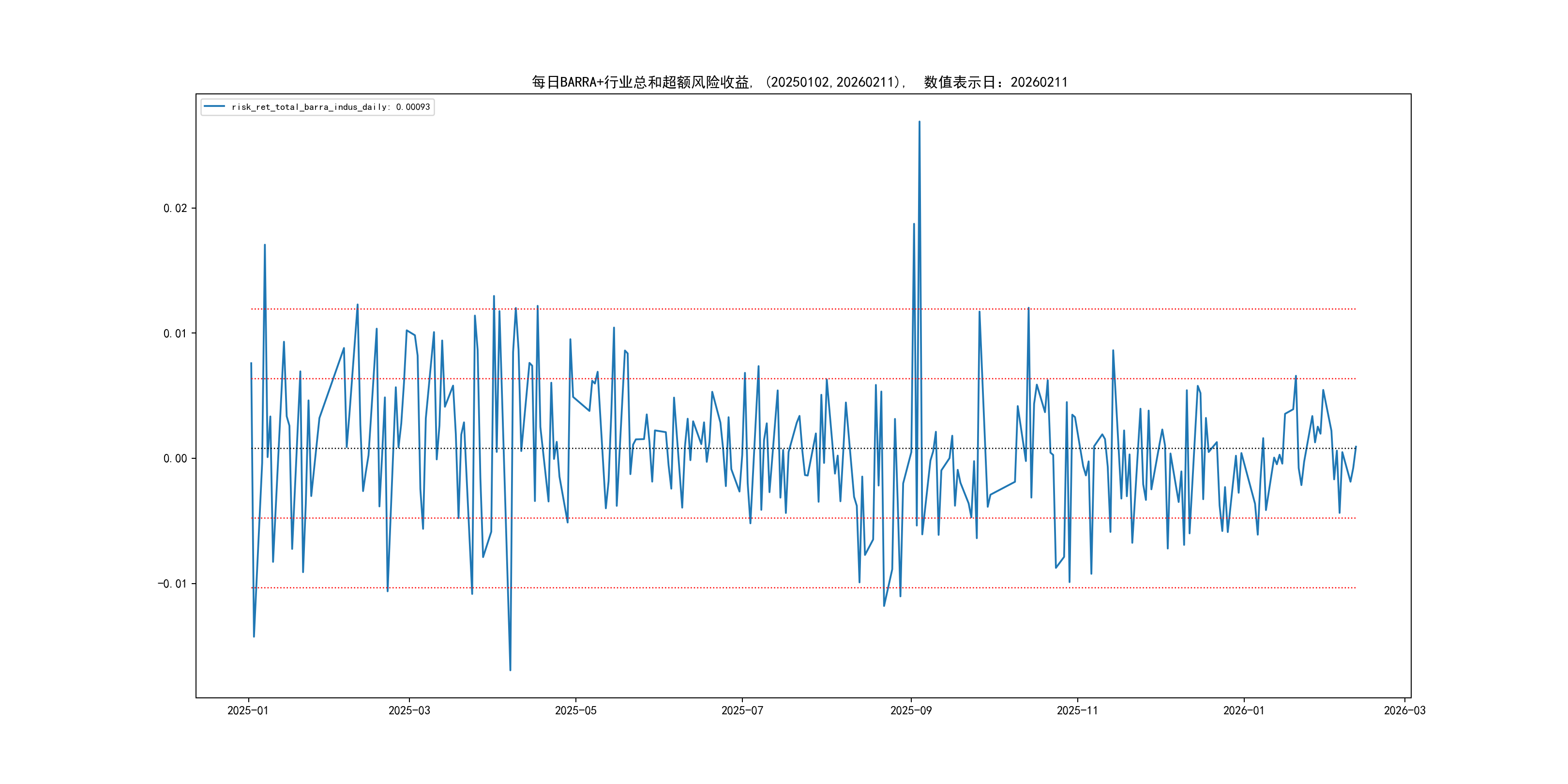Click the highest peak in September 2025

tap(919, 122)
